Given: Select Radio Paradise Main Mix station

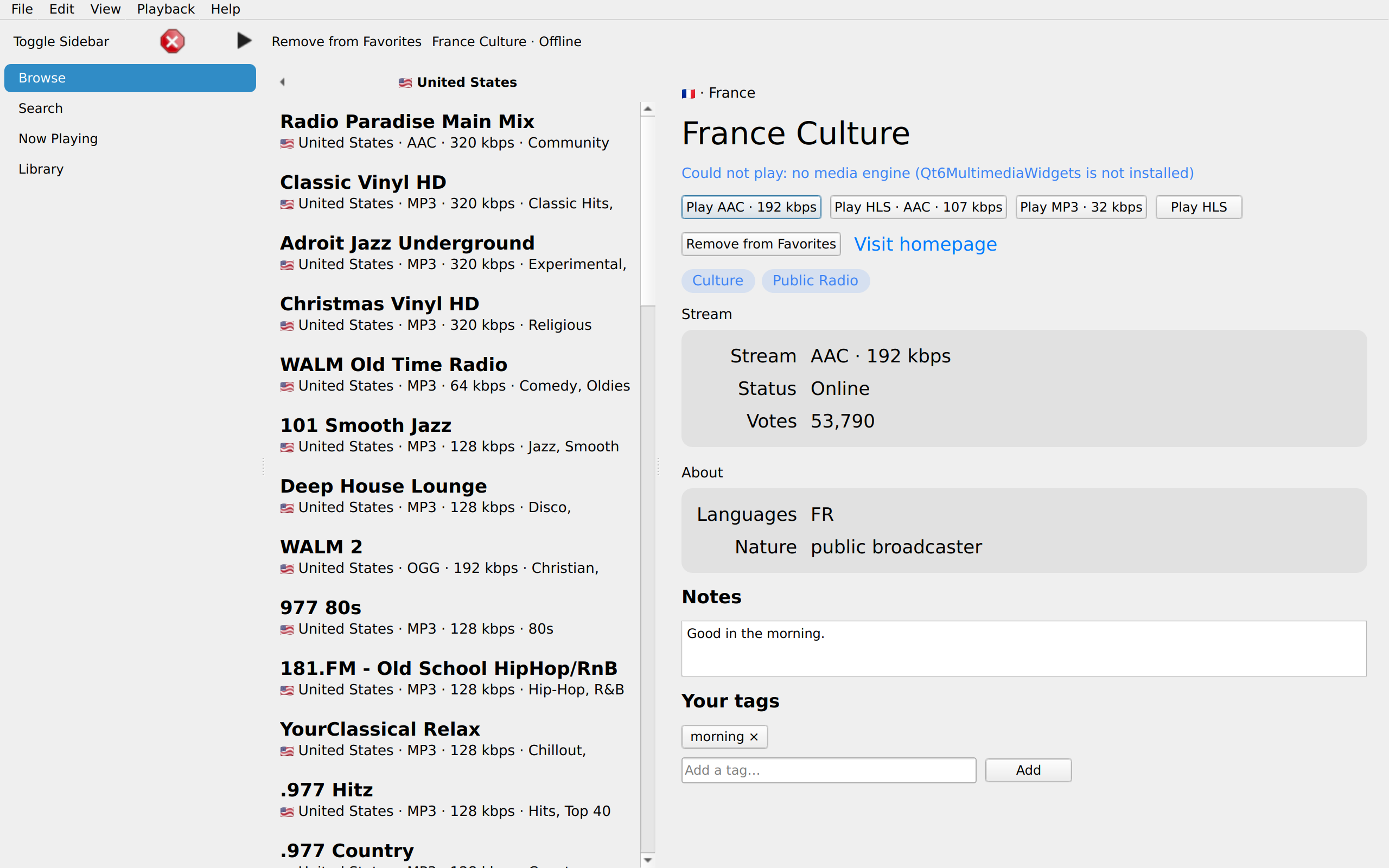Looking at the screenshot, I should (456, 131).
